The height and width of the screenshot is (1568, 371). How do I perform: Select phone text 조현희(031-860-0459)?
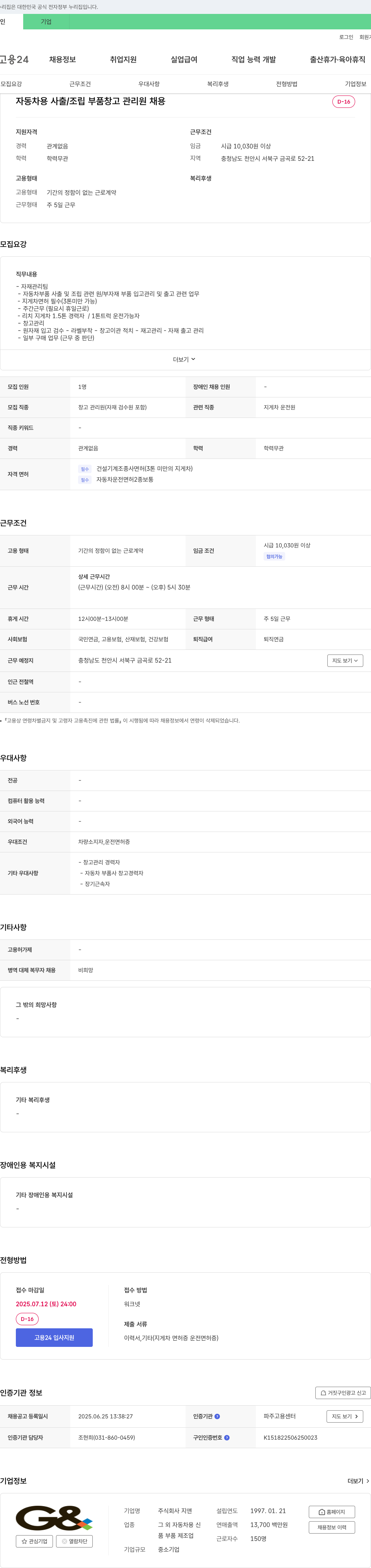tap(106, 1438)
